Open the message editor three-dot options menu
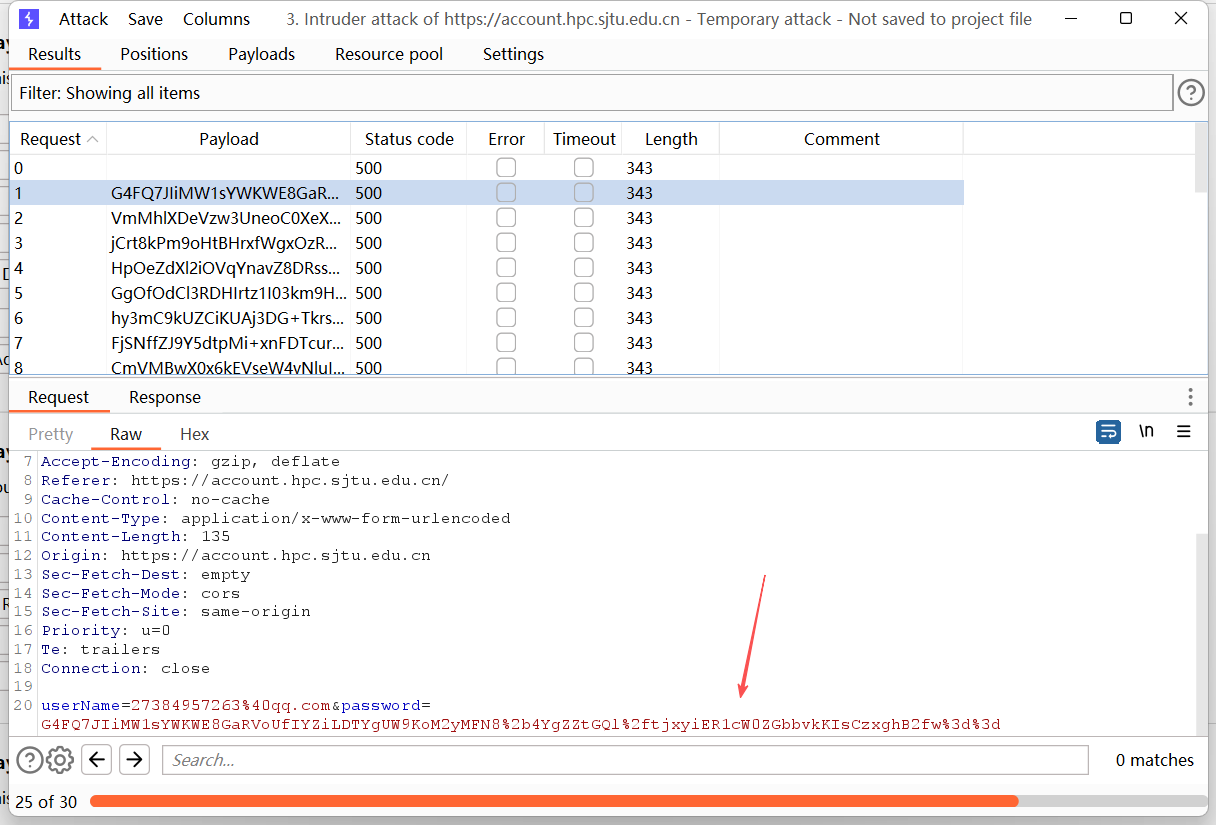Screen dimensions: 1216x825 click(1190, 397)
